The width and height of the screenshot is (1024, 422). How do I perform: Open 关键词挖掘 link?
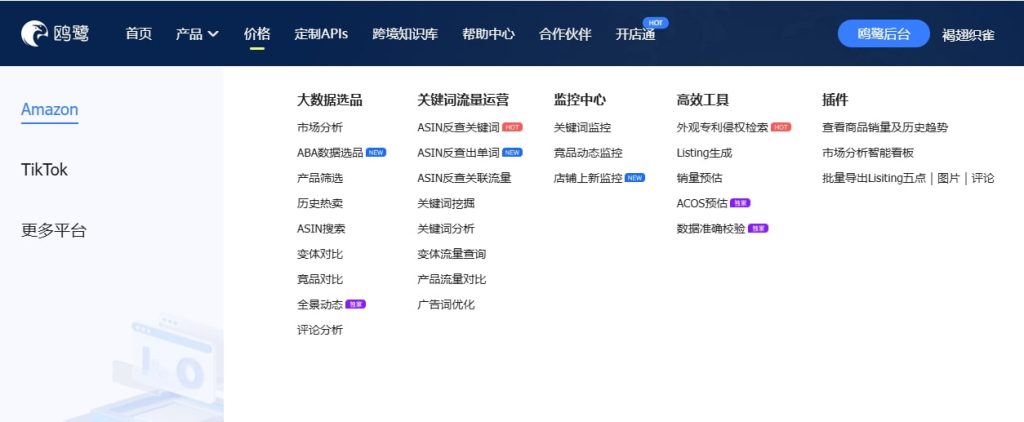tap(445, 203)
